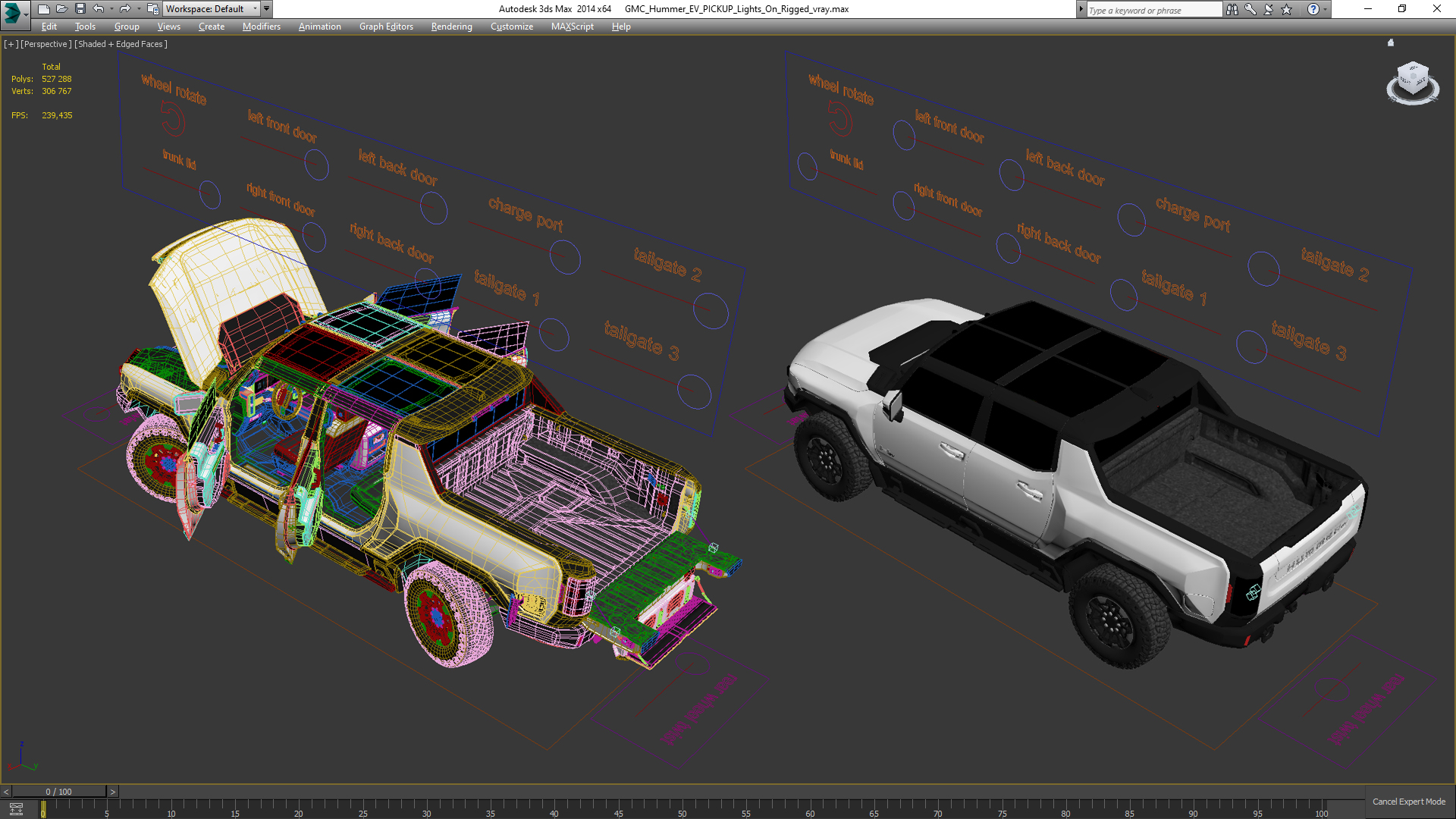Click the Cancel Expert Mode button
This screenshot has height=819, width=1456.
click(1408, 802)
